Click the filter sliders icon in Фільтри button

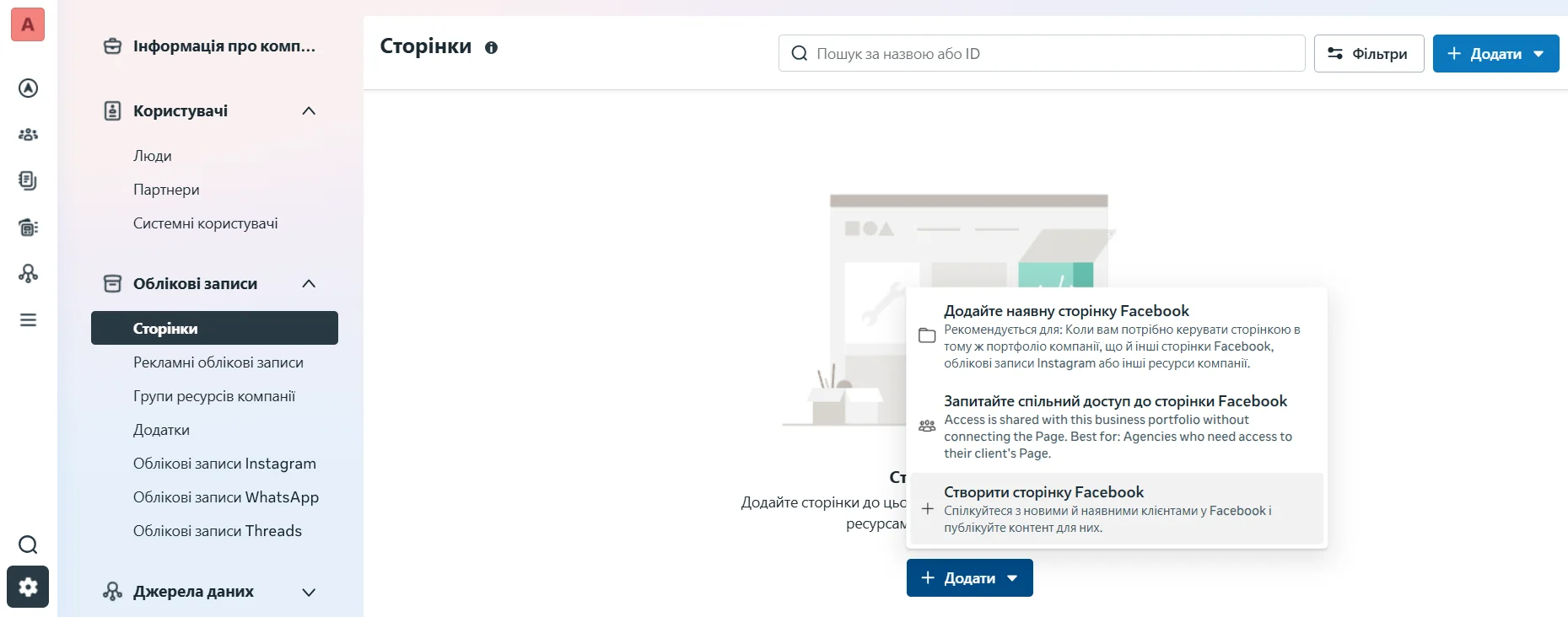tap(1335, 53)
